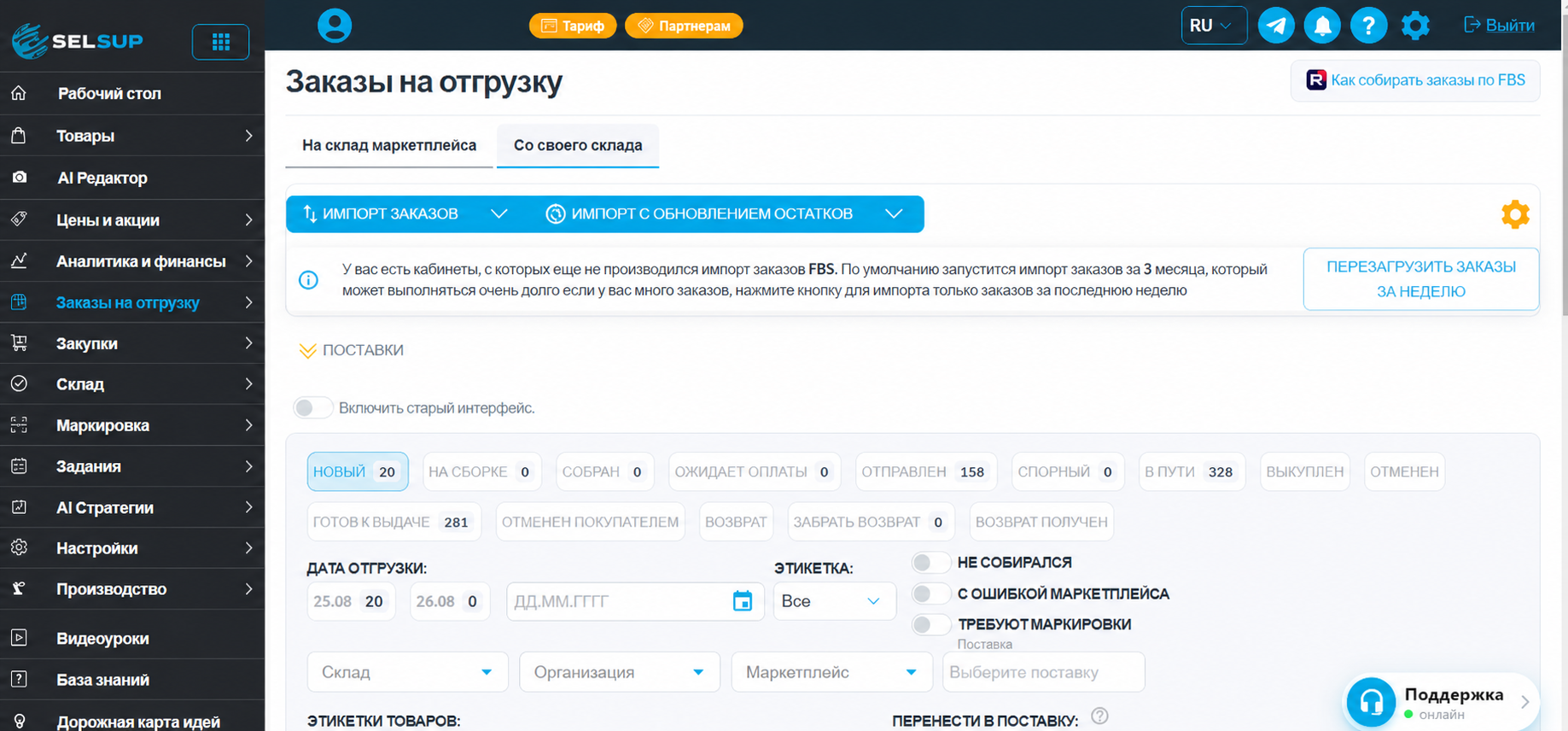Open the notifications bell
1568x731 pixels.
coord(1322,26)
